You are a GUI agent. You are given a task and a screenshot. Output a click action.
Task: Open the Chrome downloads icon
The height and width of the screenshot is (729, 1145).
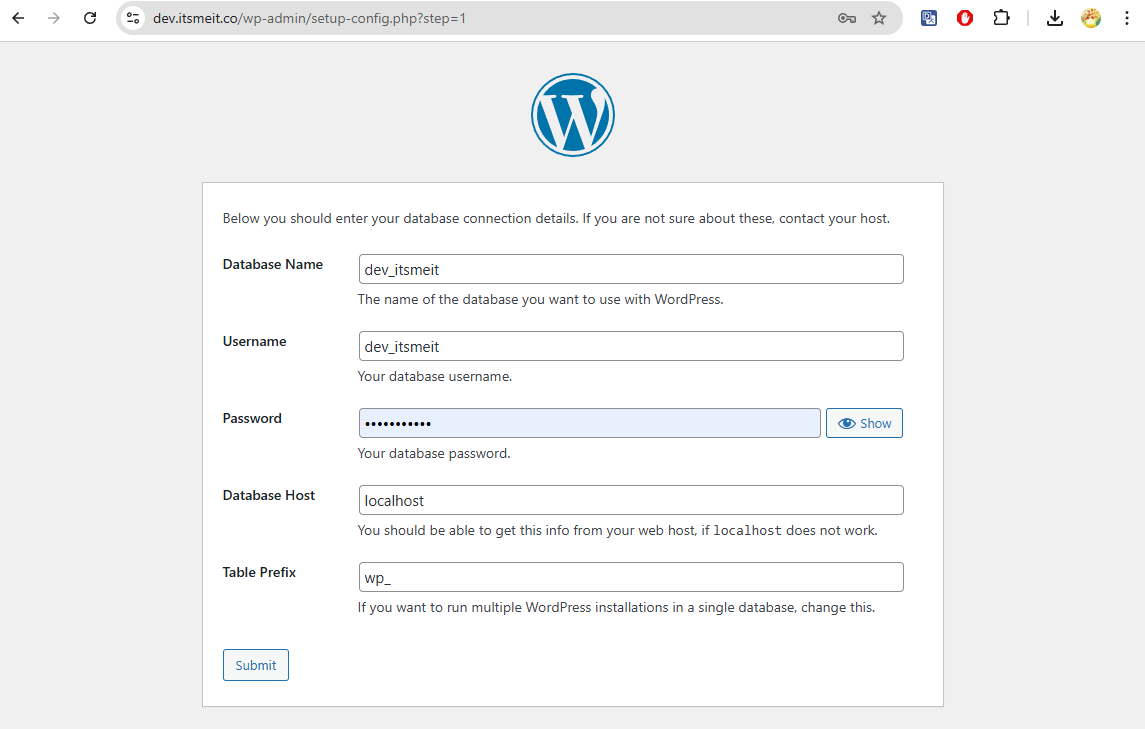click(1054, 17)
